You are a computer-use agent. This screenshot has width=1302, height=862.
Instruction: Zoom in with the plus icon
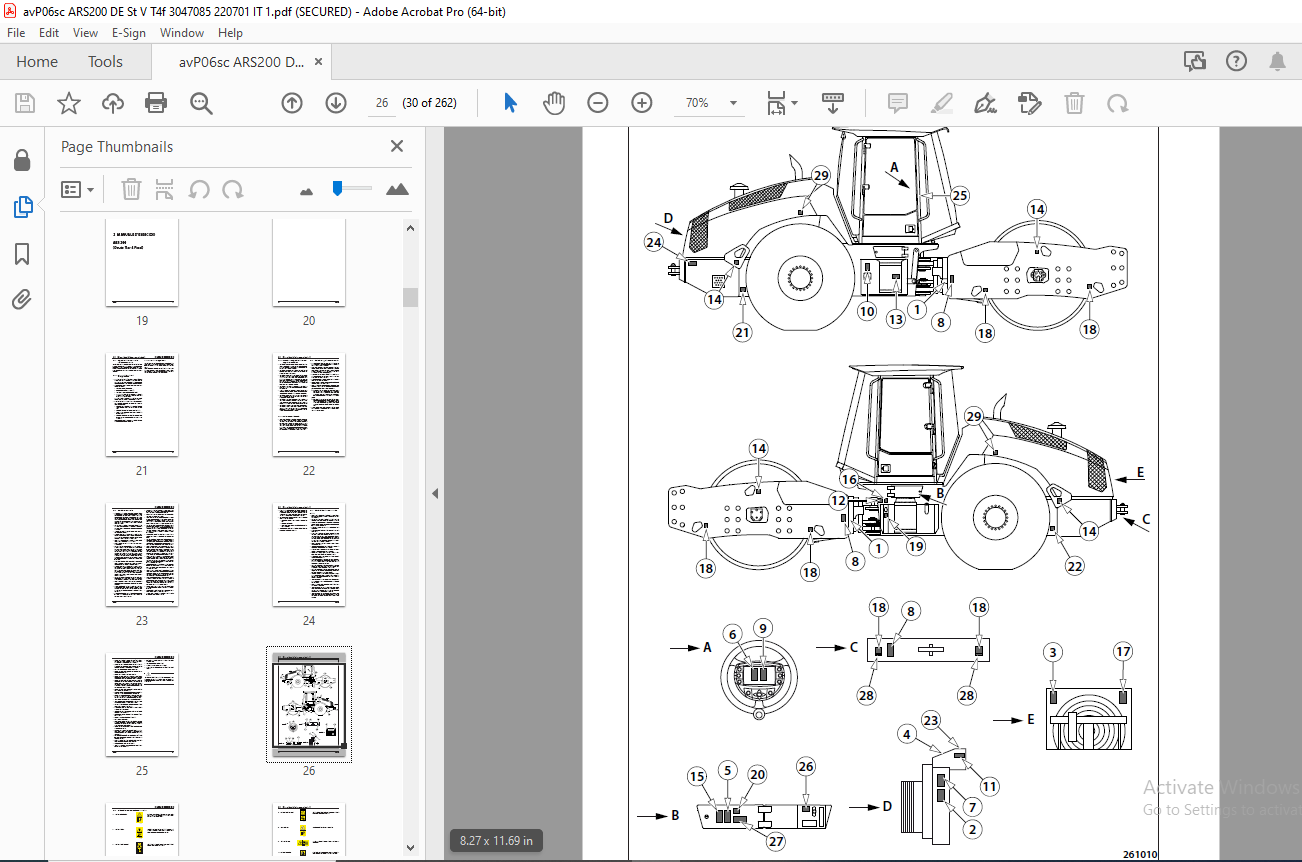click(x=642, y=103)
